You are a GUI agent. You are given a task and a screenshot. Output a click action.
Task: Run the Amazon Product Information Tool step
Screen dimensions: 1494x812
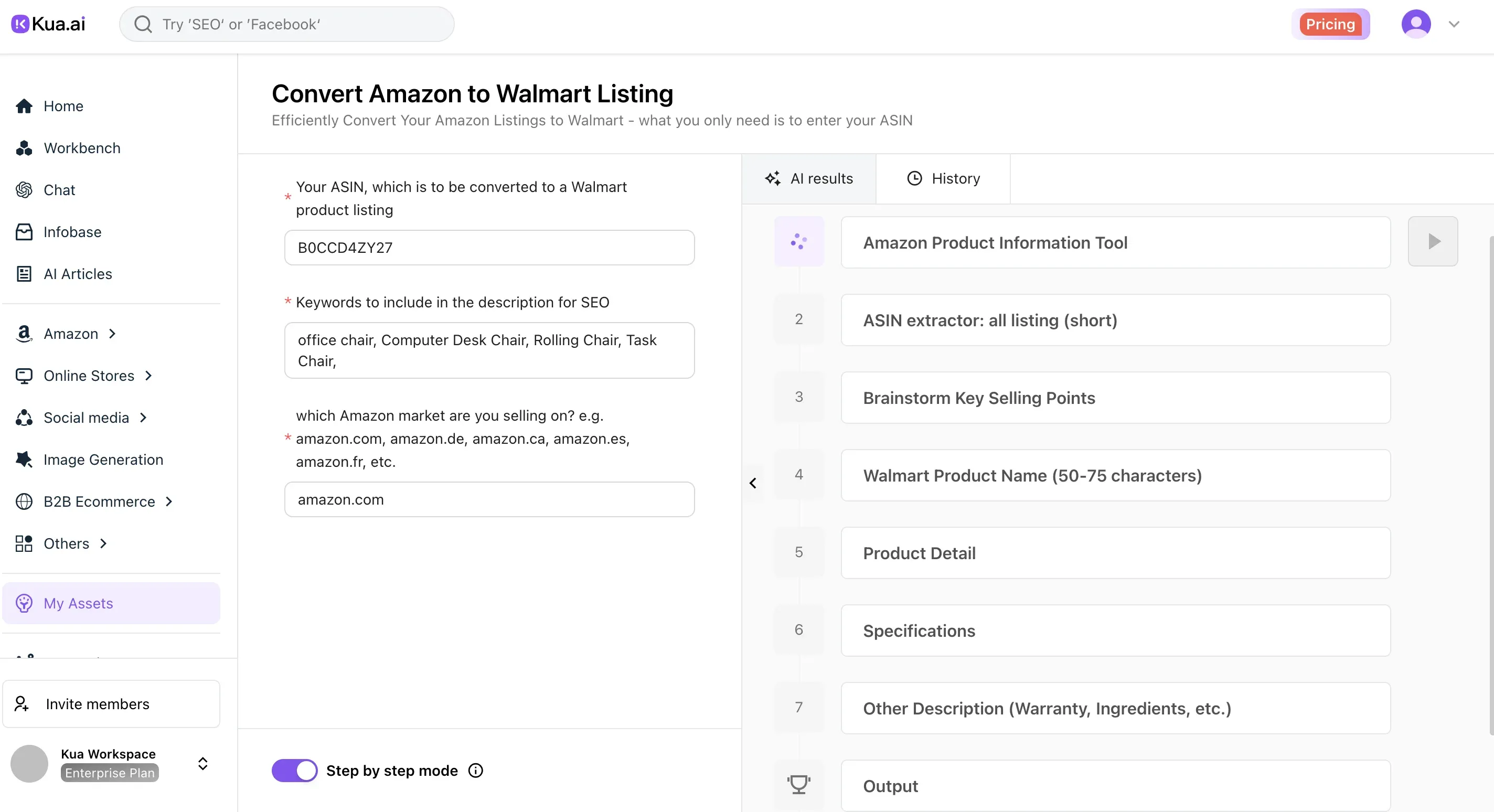click(x=1433, y=241)
